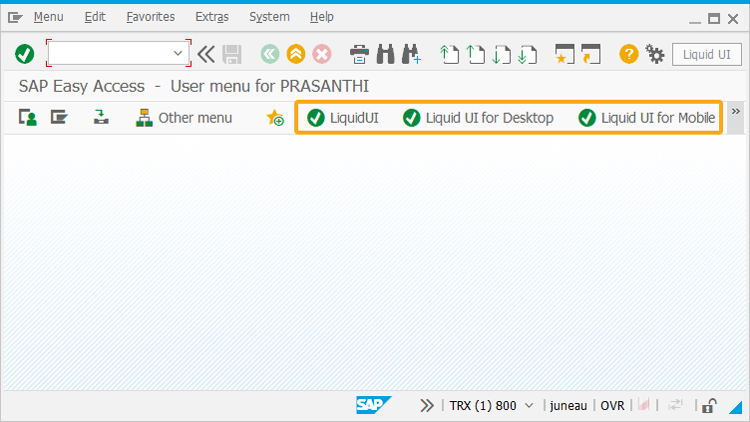Click the Liquid UI toolbar button
Viewport: 750px width, 422px height.
tap(706, 54)
